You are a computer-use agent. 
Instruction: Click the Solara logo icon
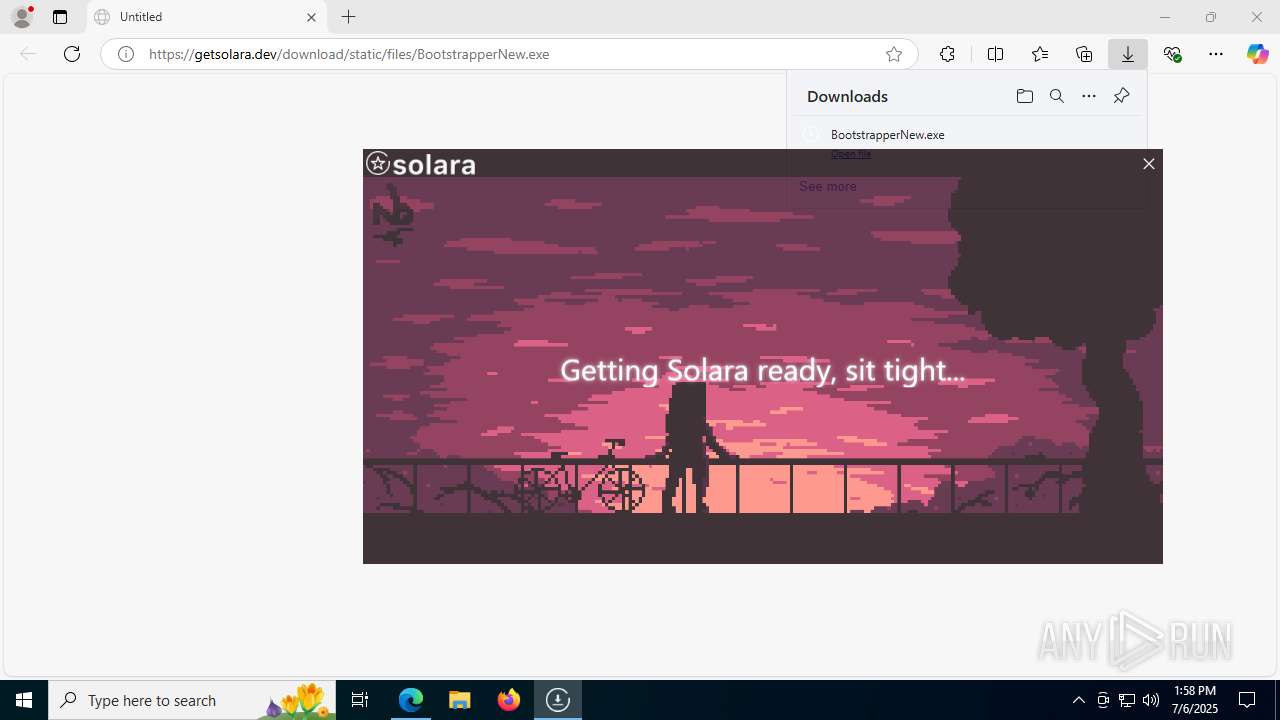(x=377, y=163)
